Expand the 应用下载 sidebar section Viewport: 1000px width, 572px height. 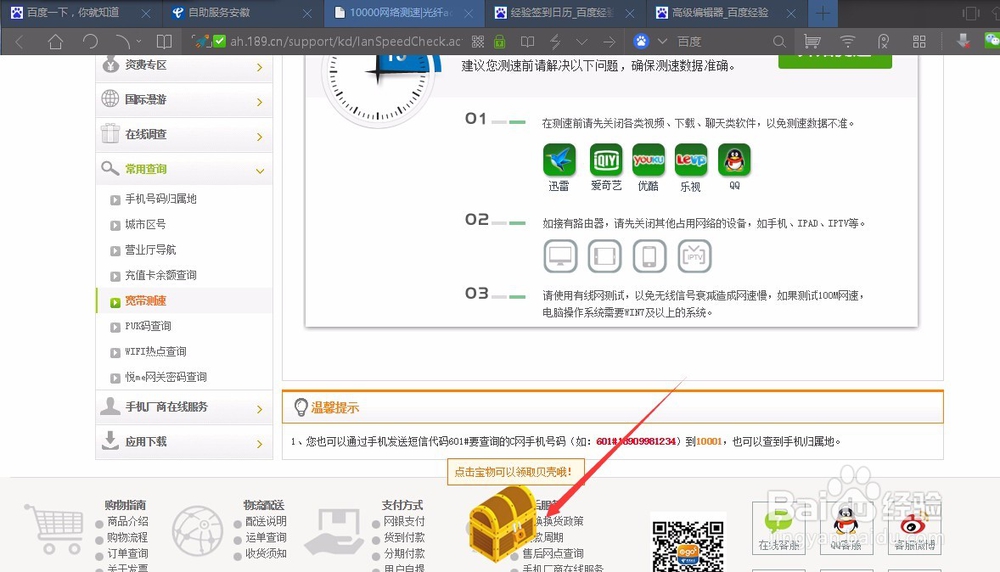coord(184,441)
